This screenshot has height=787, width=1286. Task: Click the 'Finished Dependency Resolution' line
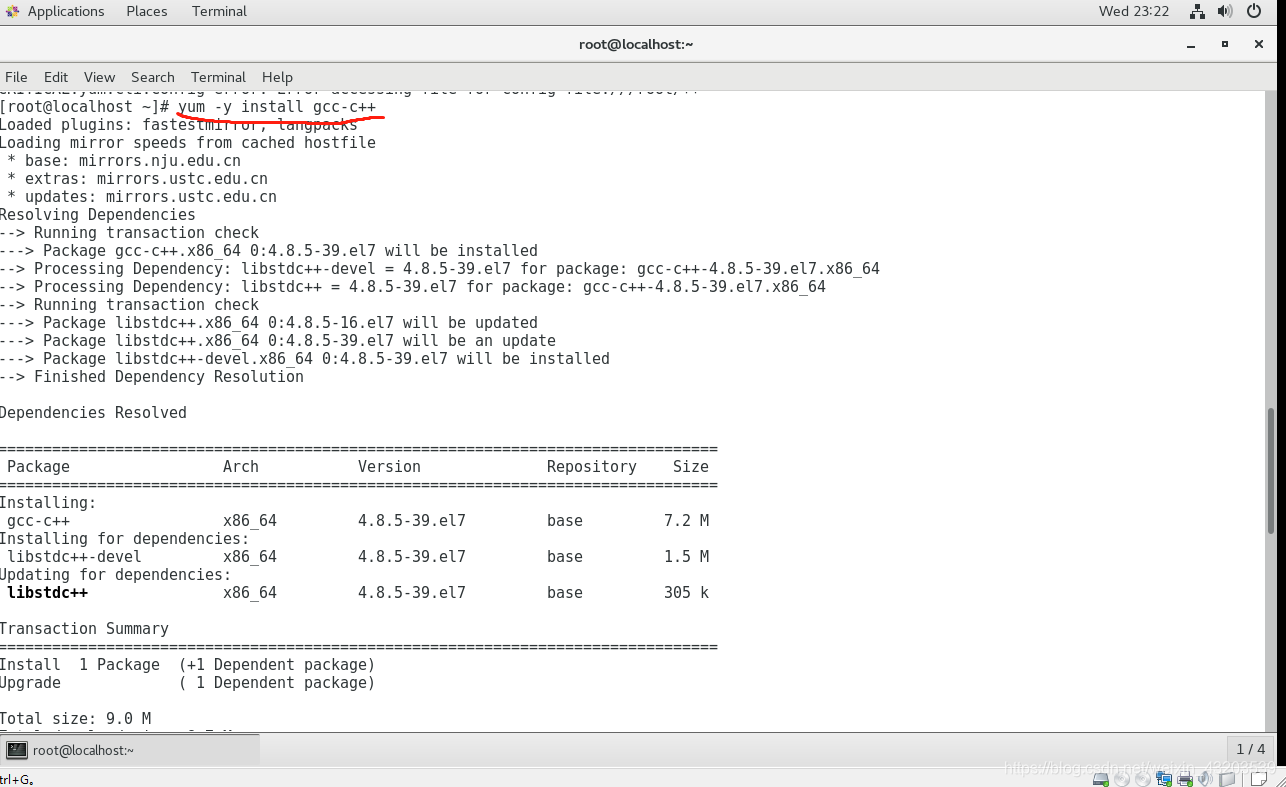[152, 376]
